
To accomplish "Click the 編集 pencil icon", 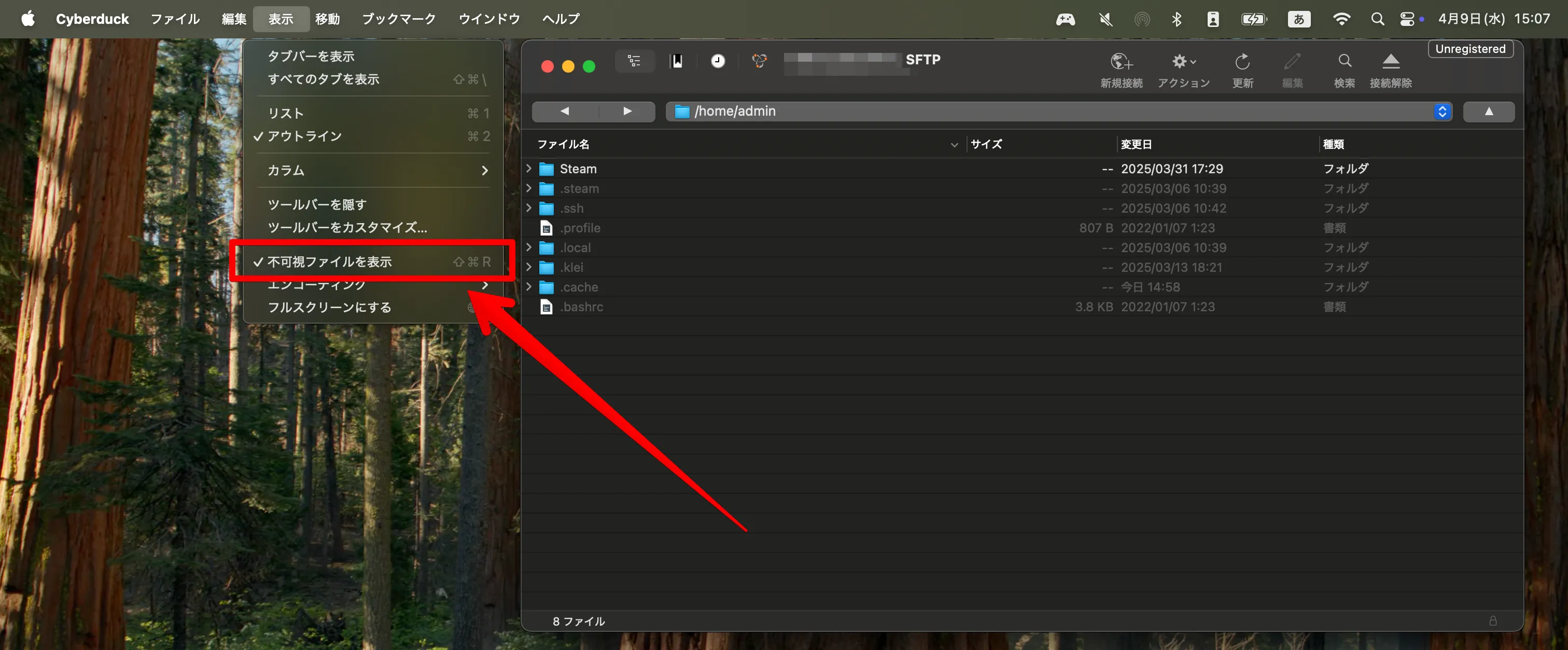I will (1292, 62).
